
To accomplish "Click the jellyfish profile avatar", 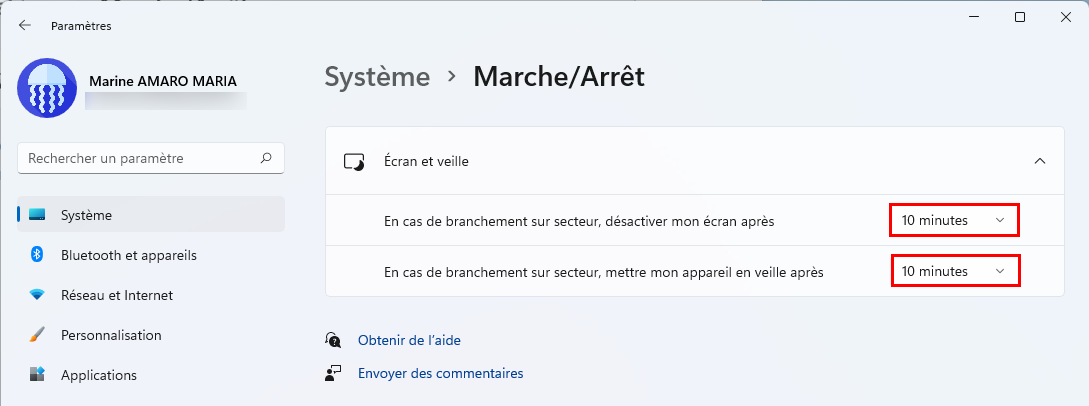I will pyautogui.click(x=47, y=88).
